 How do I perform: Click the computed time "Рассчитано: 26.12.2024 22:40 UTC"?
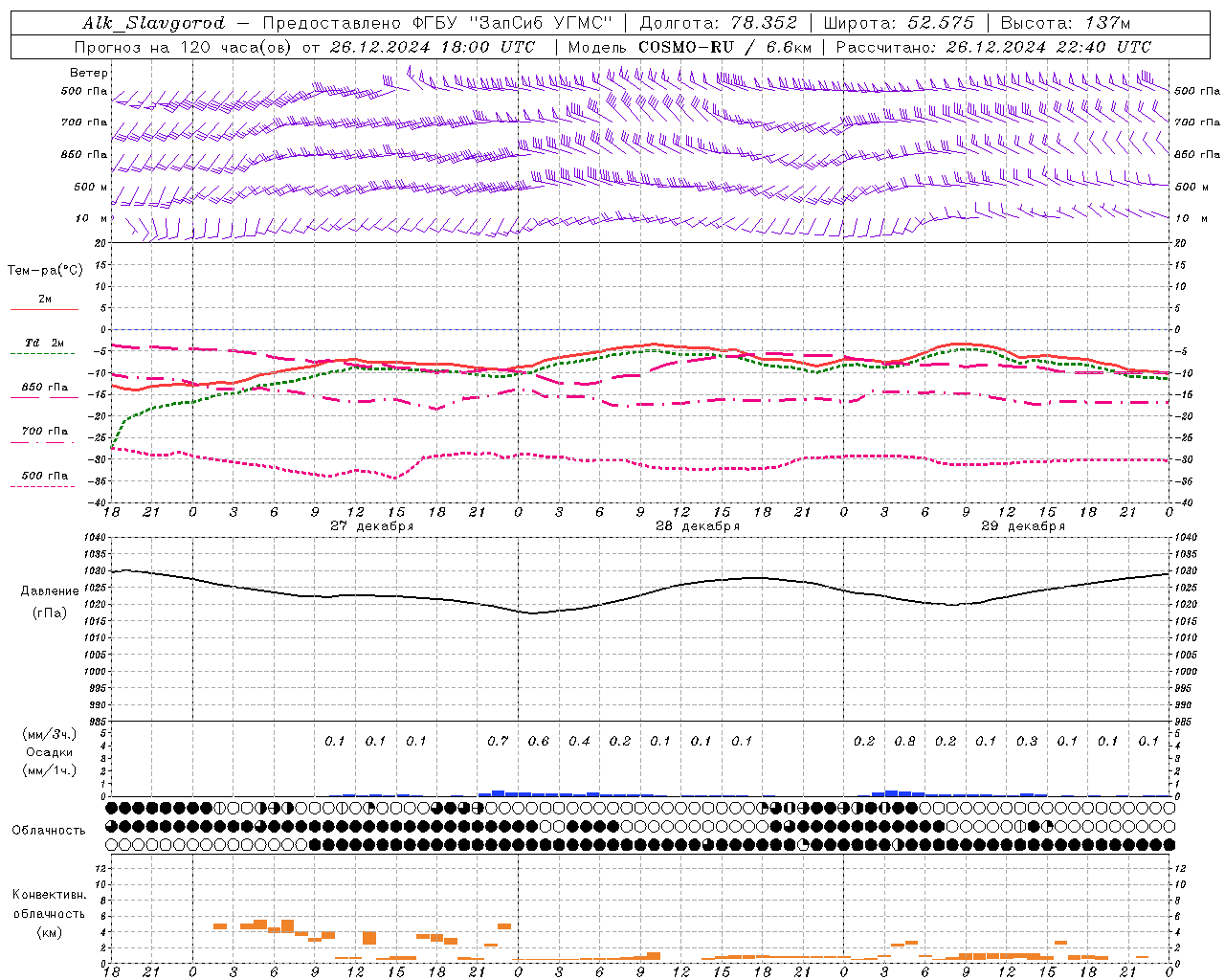[993, 47]
